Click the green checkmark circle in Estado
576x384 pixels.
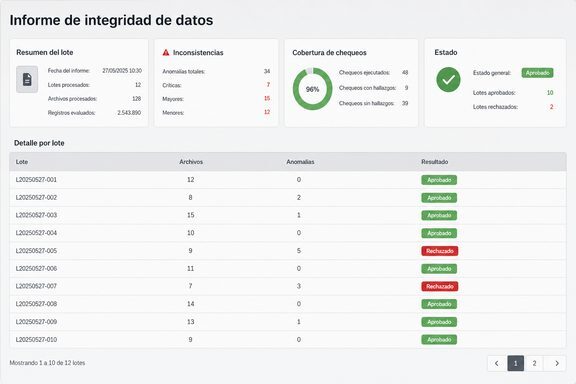coord(448,79)
